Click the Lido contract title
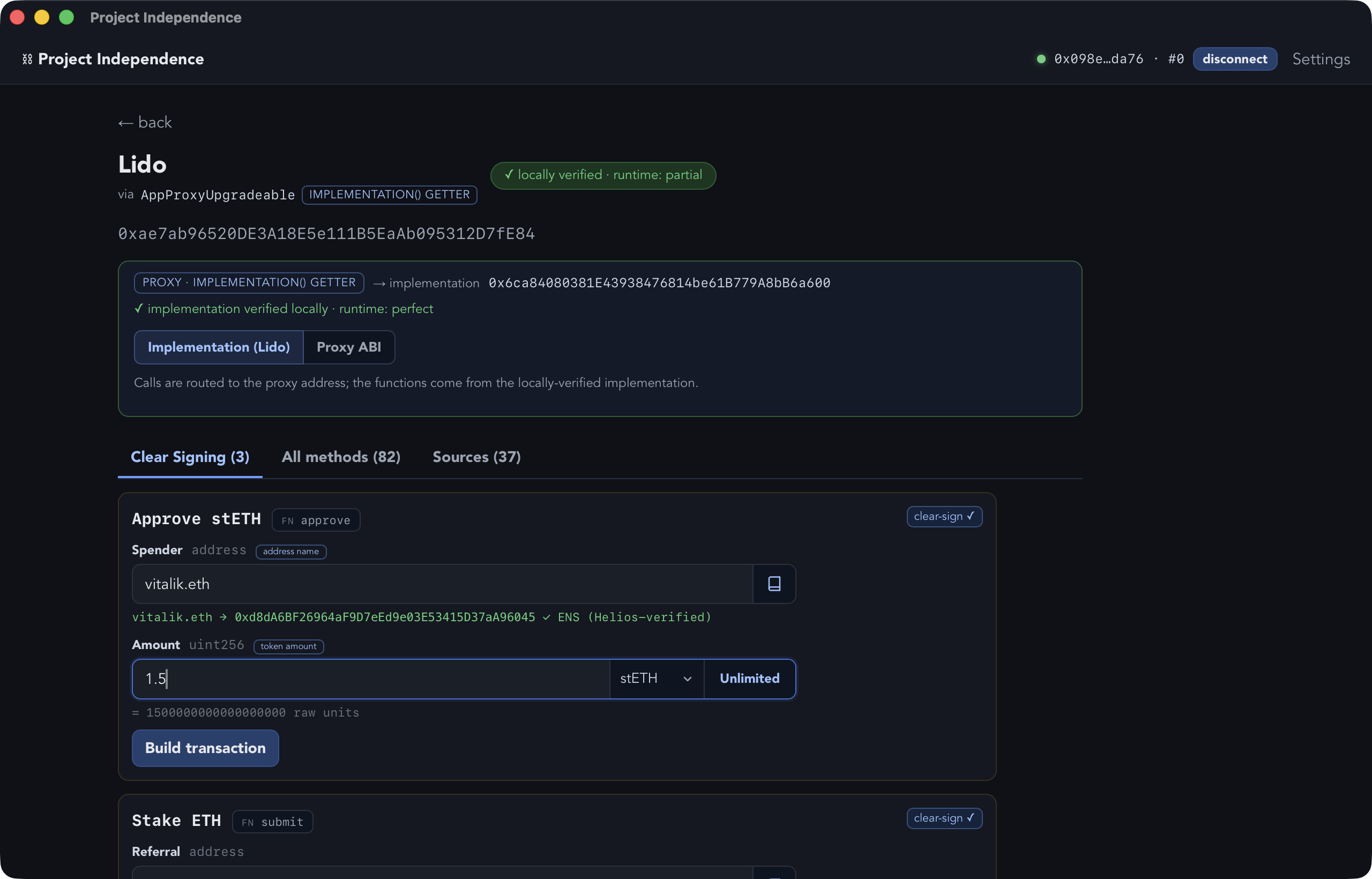1372x879 pixels. pyautogui.click(x=142, y=165)
